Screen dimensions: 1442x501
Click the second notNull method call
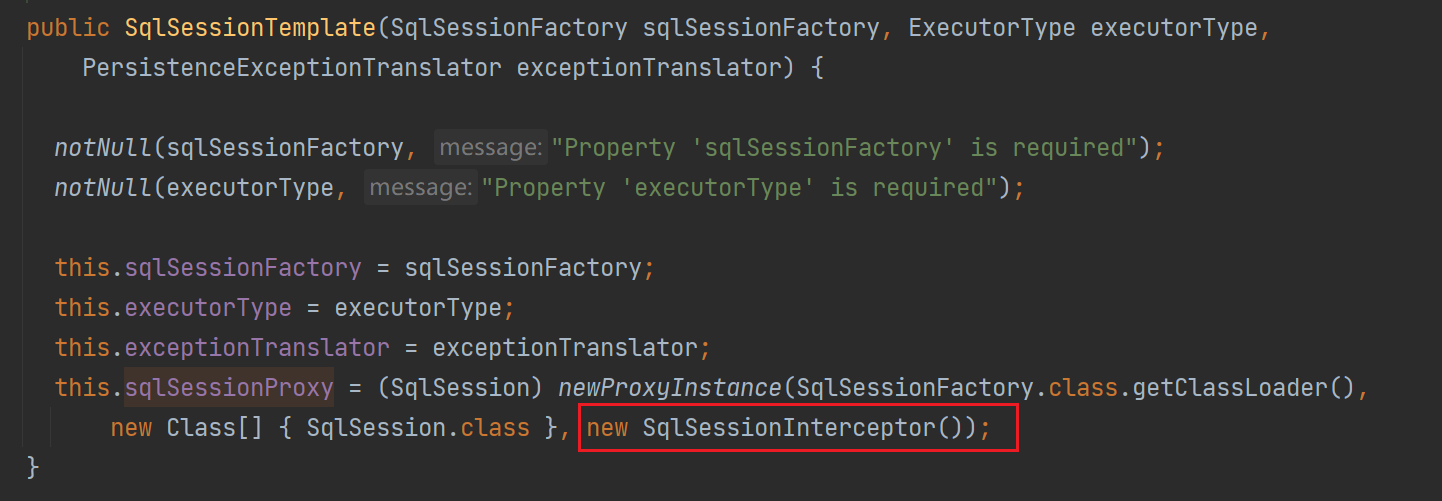tap(103, 188)
